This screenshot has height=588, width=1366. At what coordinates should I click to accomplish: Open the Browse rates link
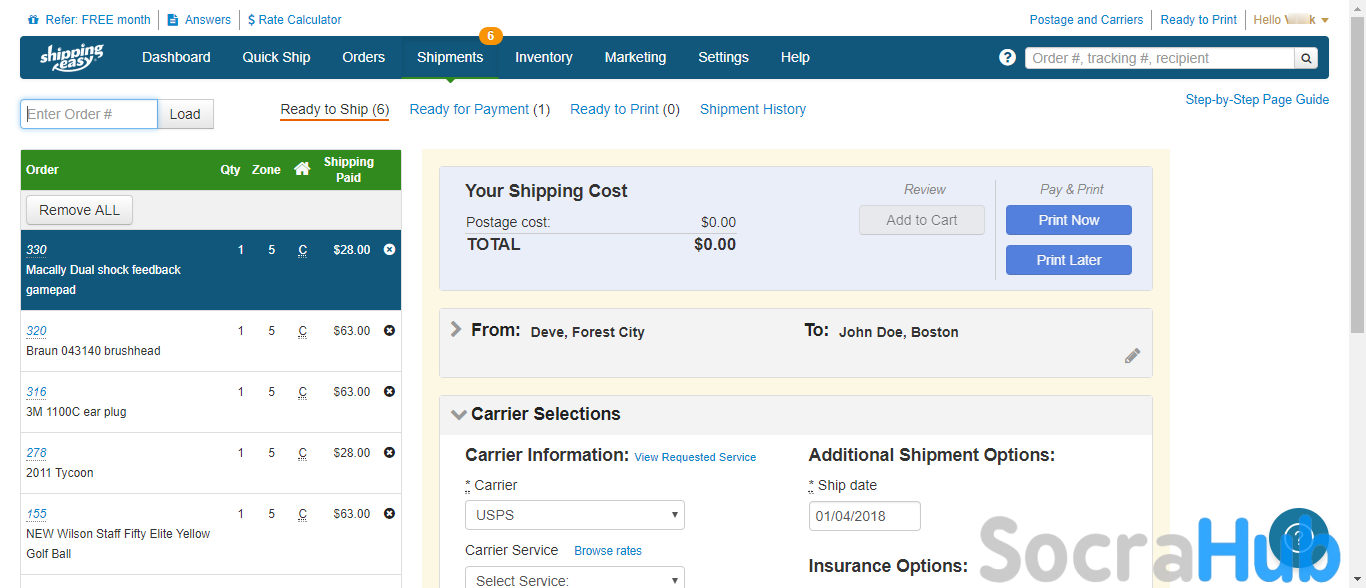(608, 551)
